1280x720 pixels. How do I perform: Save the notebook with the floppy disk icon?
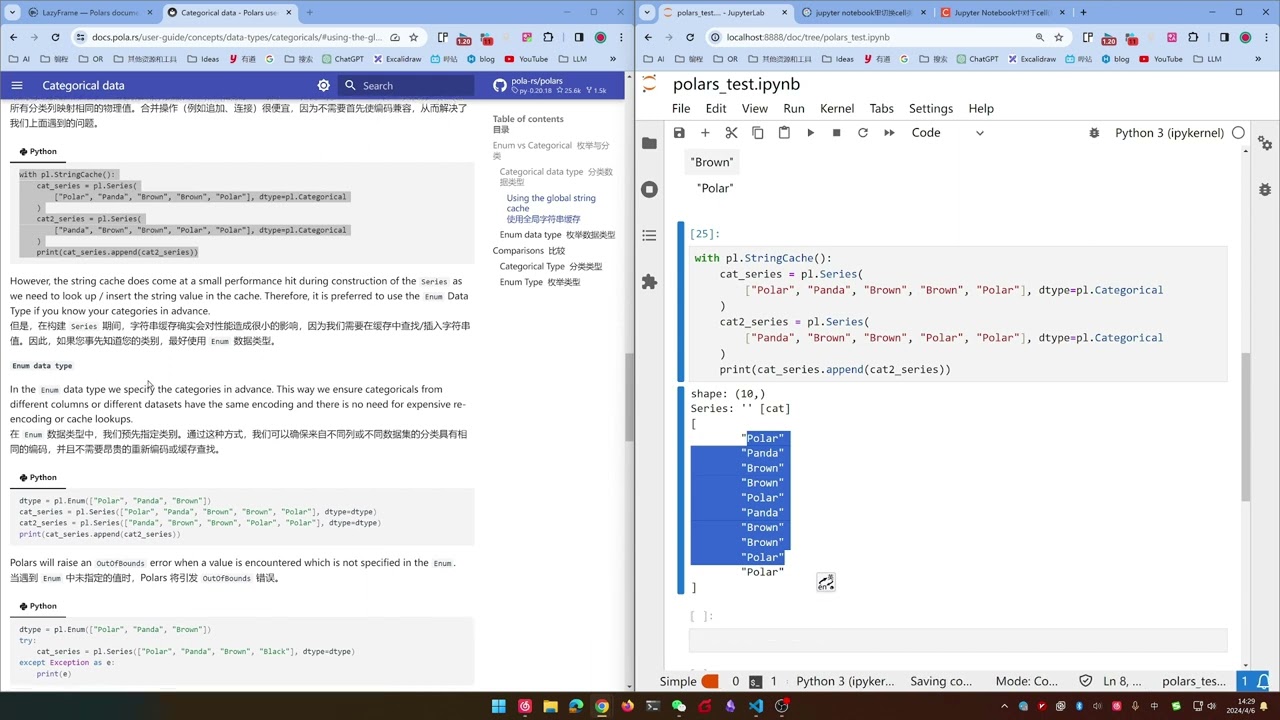pyautogui.click(x=679, y=133)
